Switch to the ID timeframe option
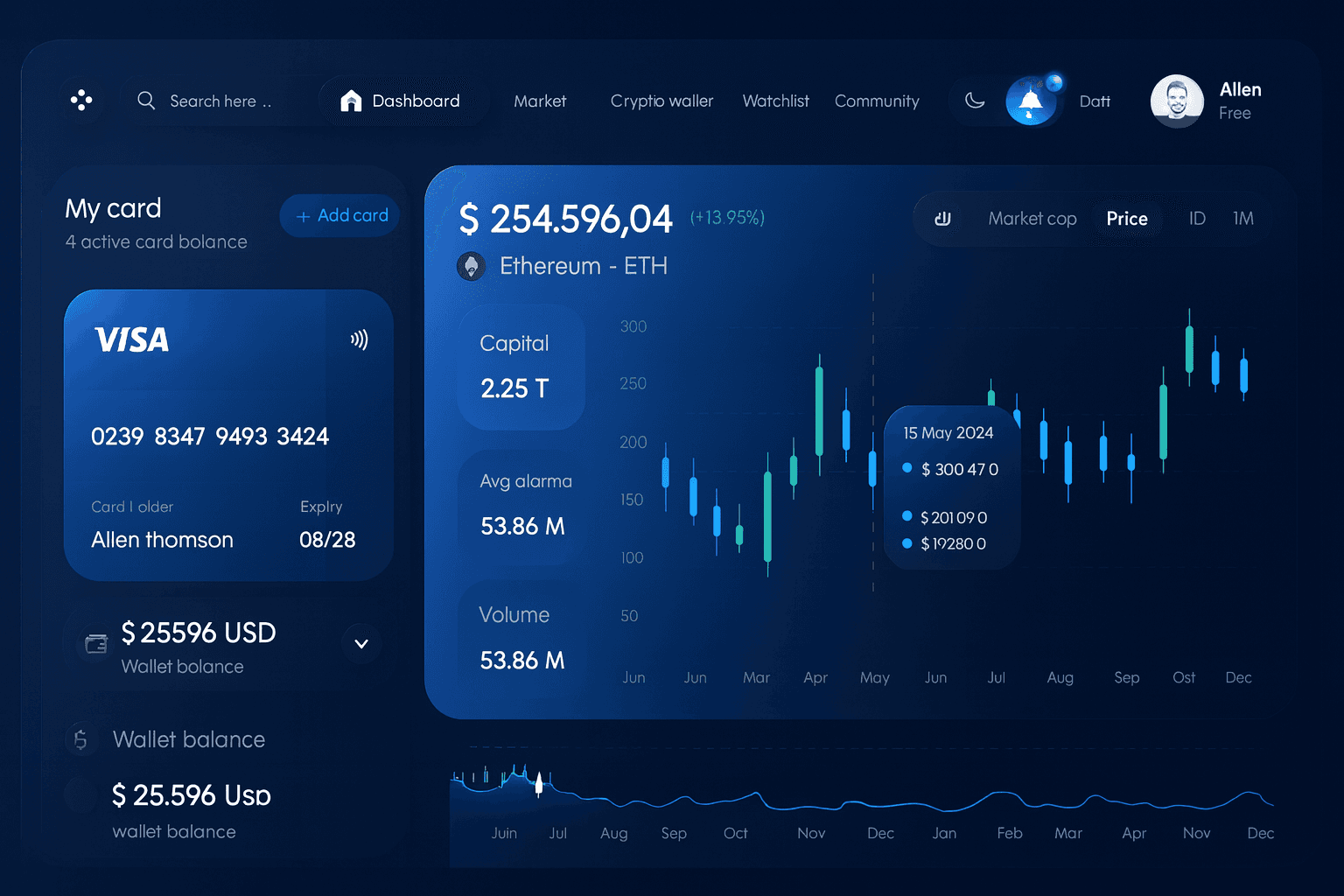The image size is (1344, 896). pyautogui.click(x=1196, y=219)
